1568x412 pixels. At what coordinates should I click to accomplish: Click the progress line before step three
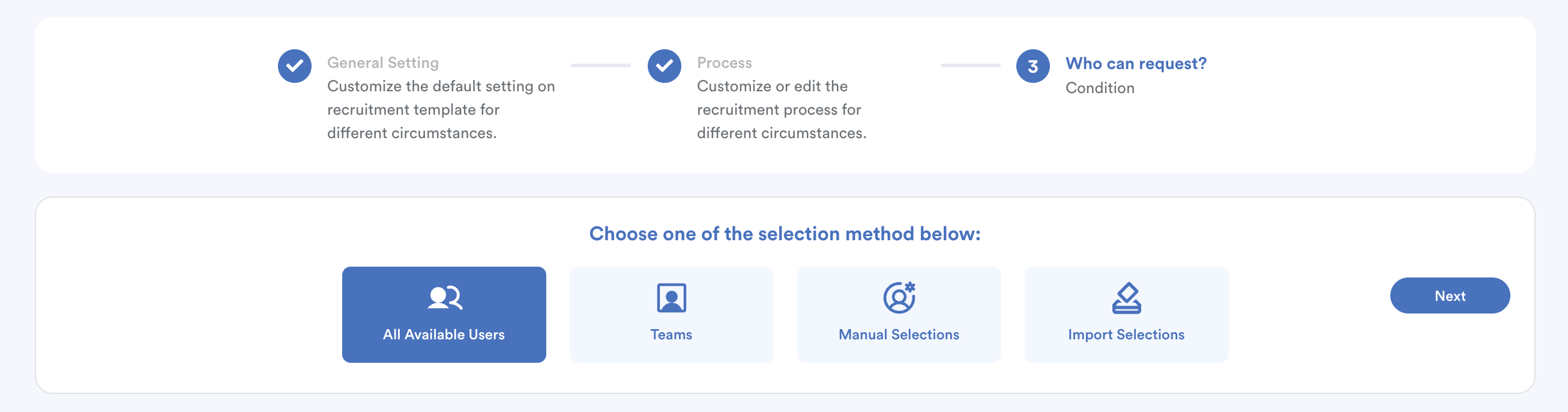(969, 65)
